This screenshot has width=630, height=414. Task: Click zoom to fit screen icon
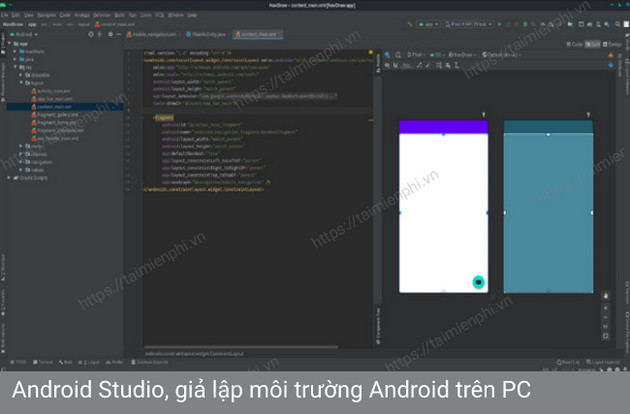click(605, 336)
